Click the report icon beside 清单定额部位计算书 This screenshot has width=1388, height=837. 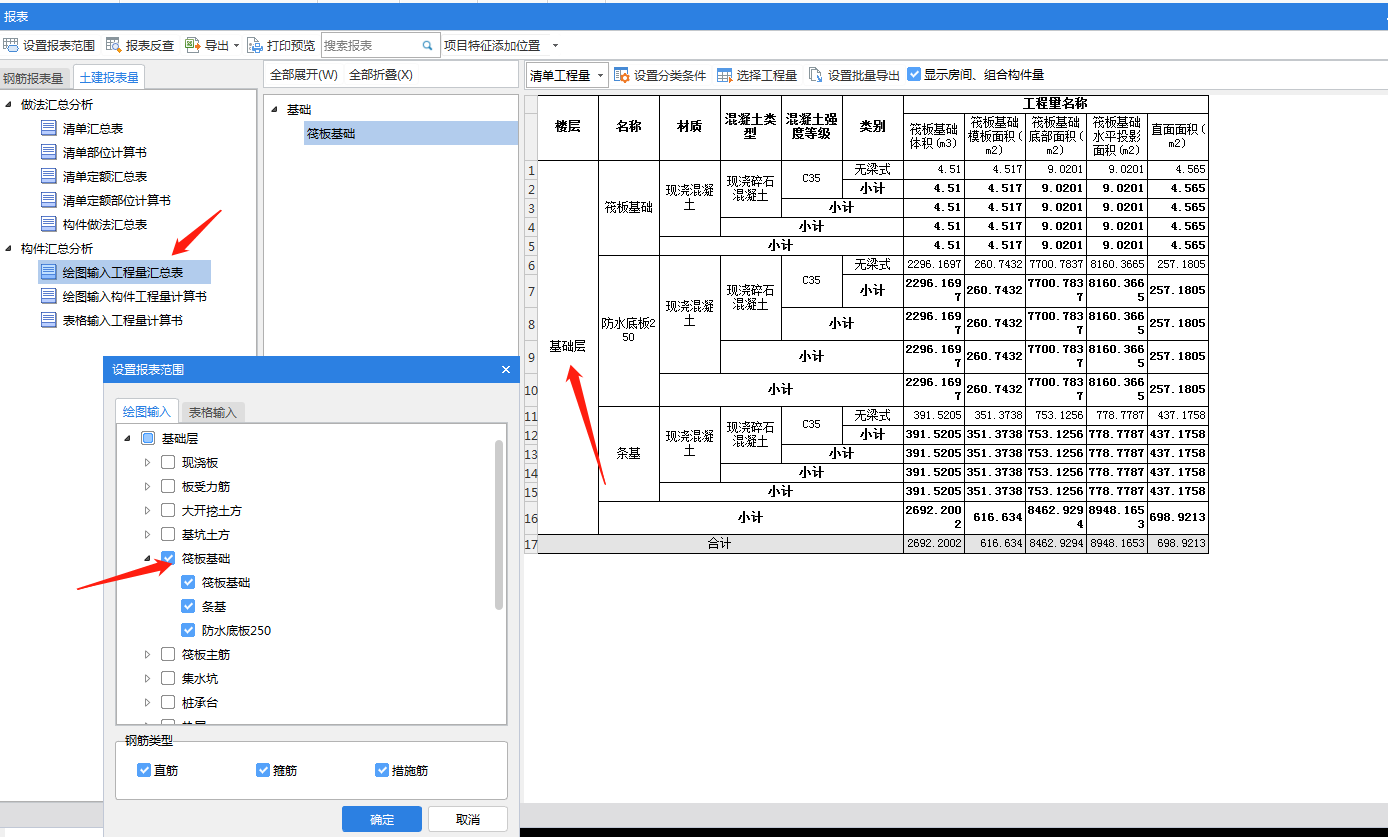(48, 200)
